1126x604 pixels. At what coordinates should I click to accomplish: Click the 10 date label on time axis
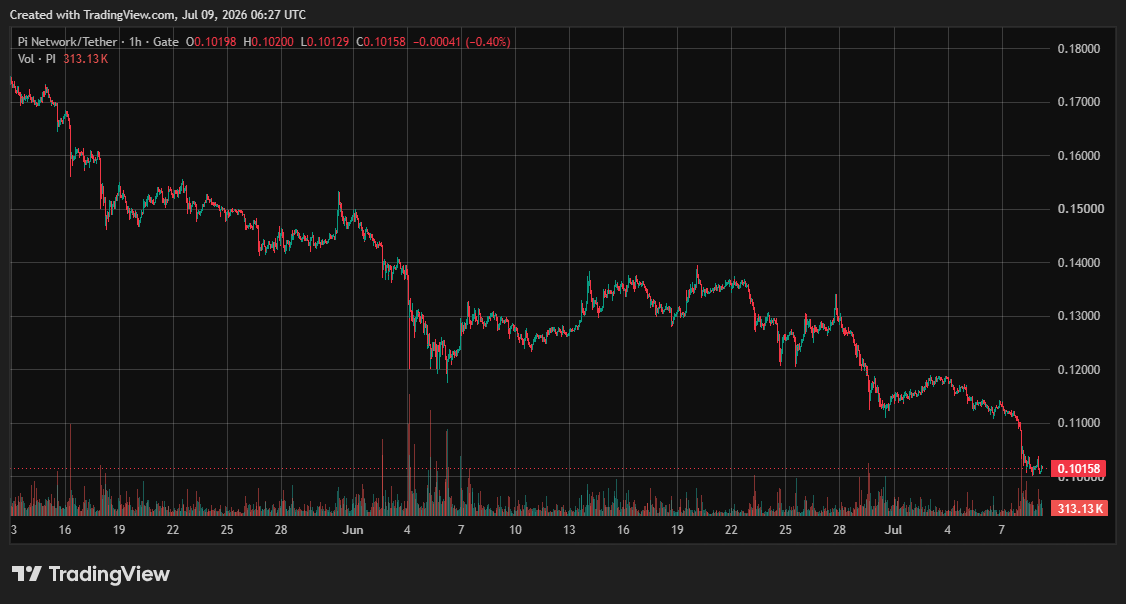click(x=515, y=530)
